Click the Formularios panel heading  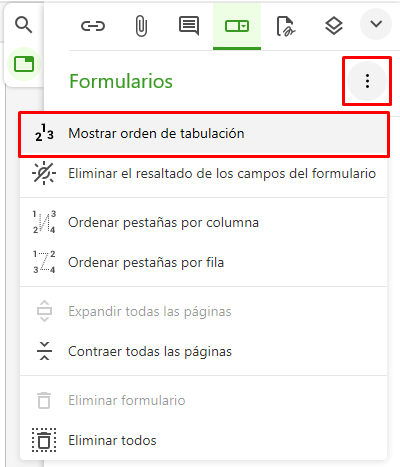(121, 81)
